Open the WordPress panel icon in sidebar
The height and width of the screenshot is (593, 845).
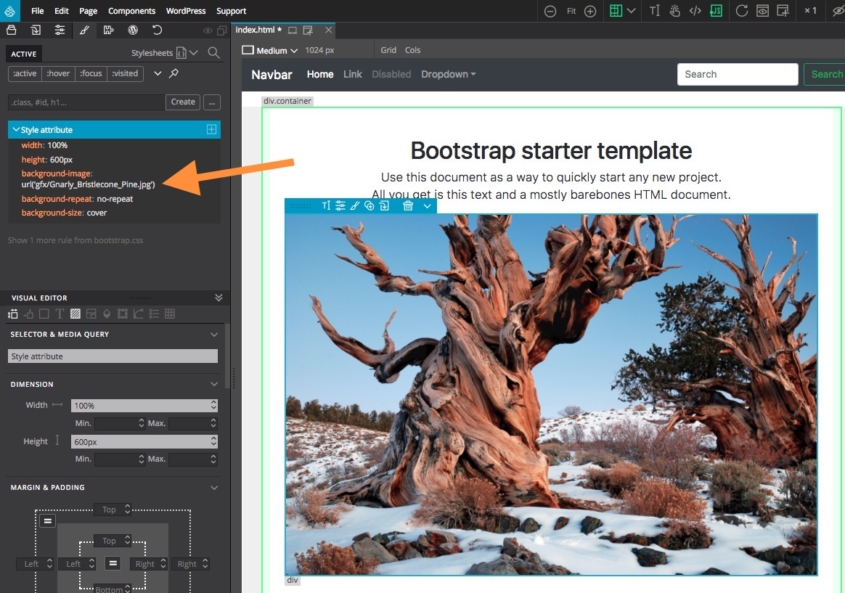click(133, 30)
